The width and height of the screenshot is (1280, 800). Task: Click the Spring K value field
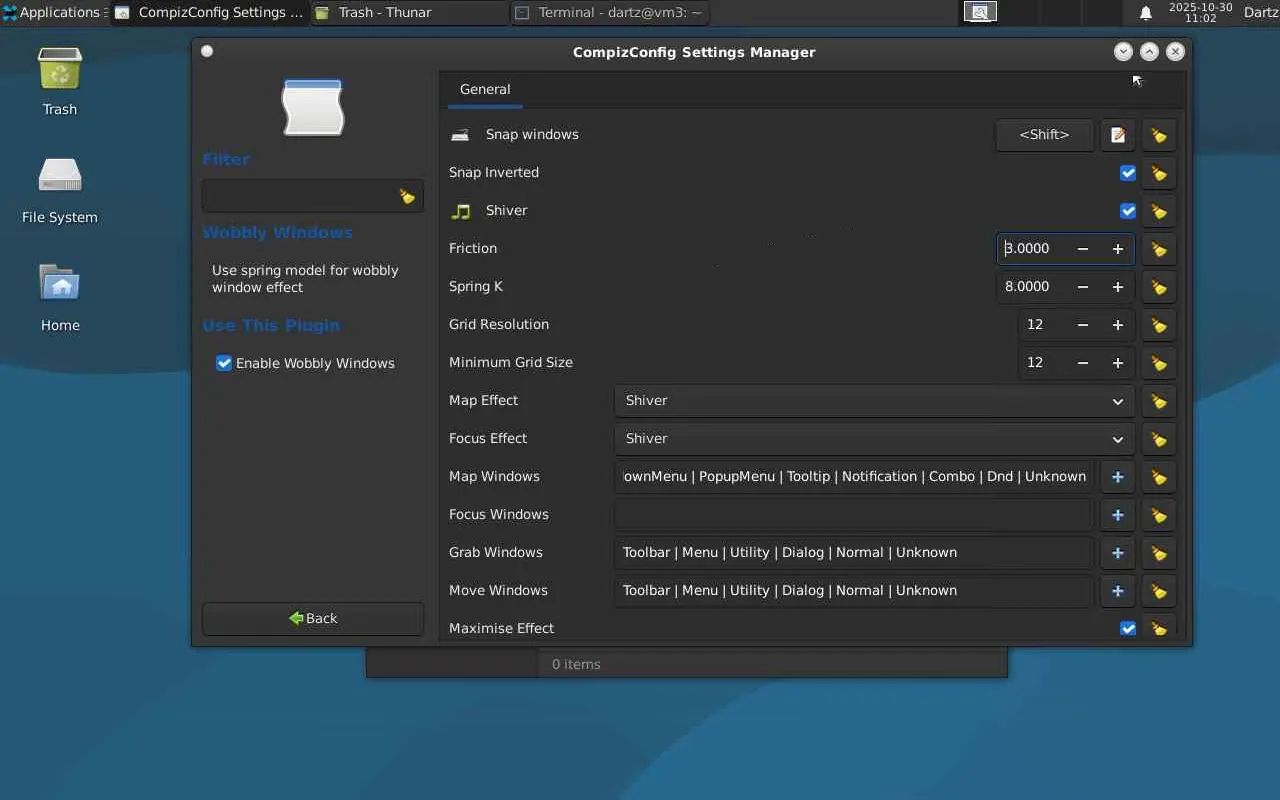point(1031,287)
